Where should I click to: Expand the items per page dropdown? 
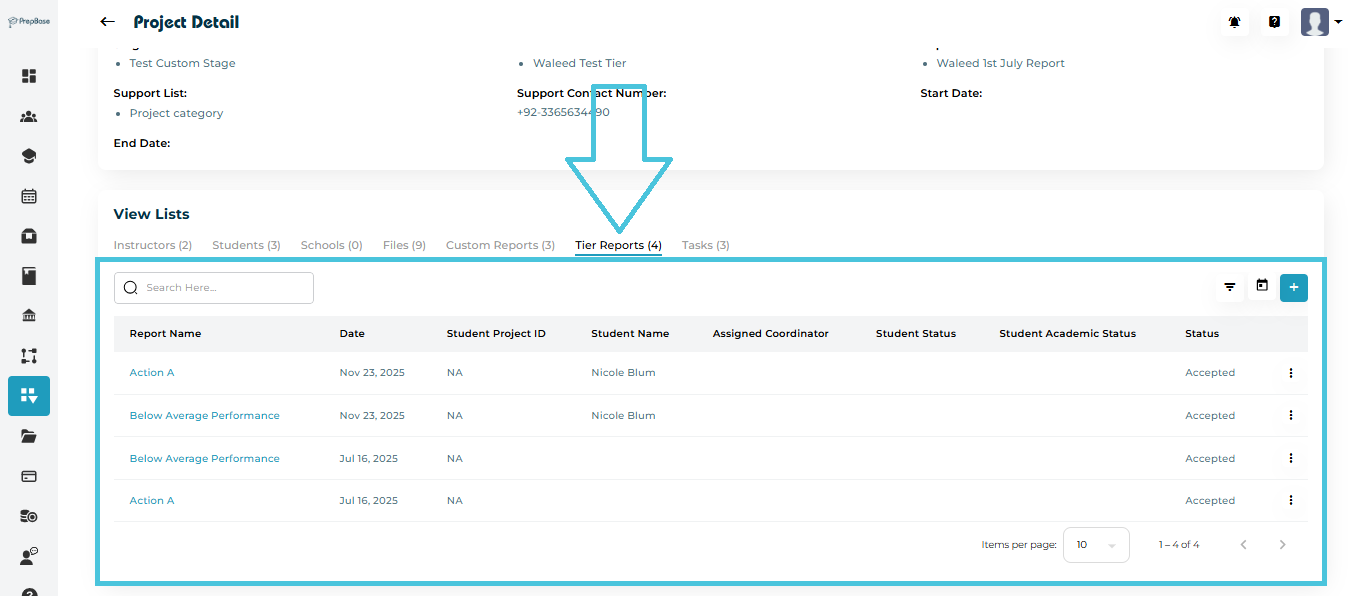(1095, 545)
